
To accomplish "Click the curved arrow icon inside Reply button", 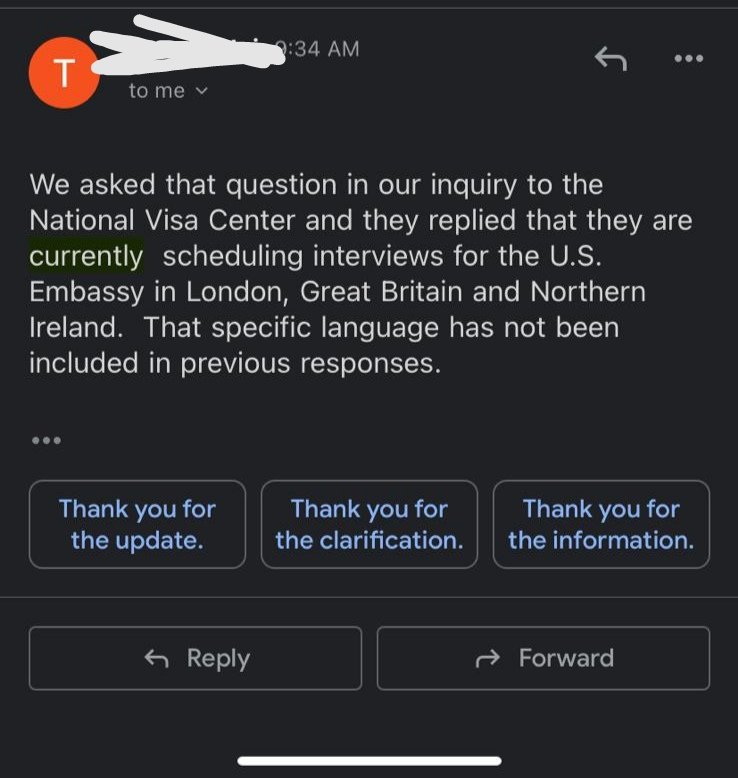I will coord(157,659).
